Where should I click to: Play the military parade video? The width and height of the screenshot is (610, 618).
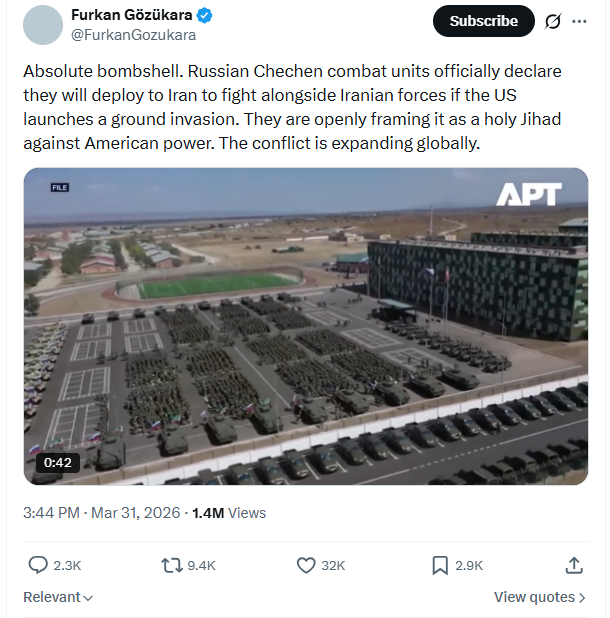click(x=306, y=326)
